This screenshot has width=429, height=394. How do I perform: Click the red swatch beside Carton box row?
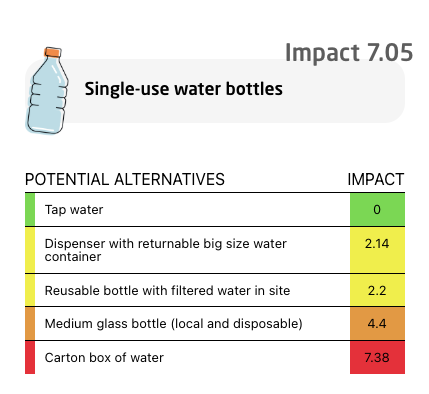[x=30, y=357]
